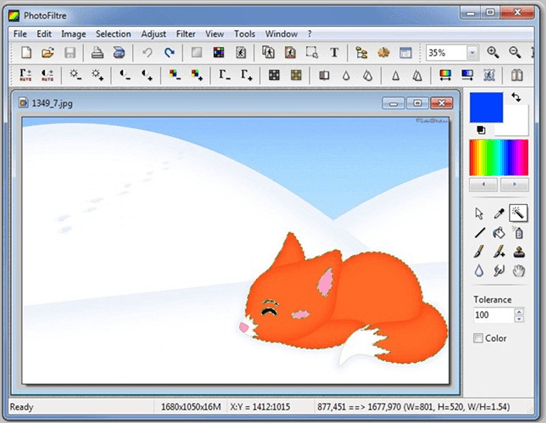Click the Zoom in magnifier
Screen dimensions: 546x423
pos(493,53)
